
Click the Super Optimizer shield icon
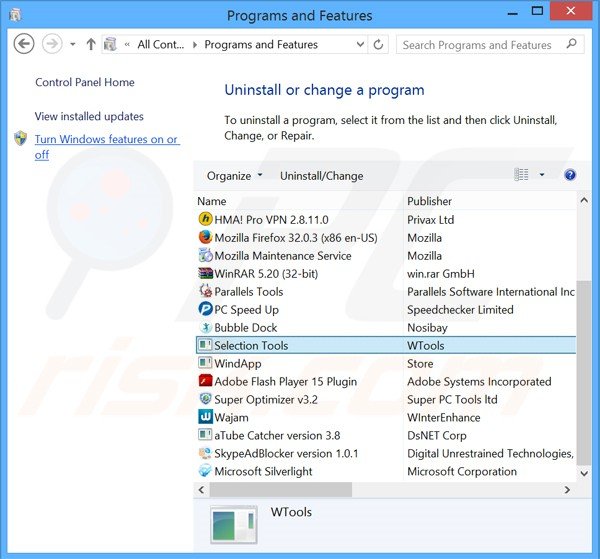(x=205, y=399)
